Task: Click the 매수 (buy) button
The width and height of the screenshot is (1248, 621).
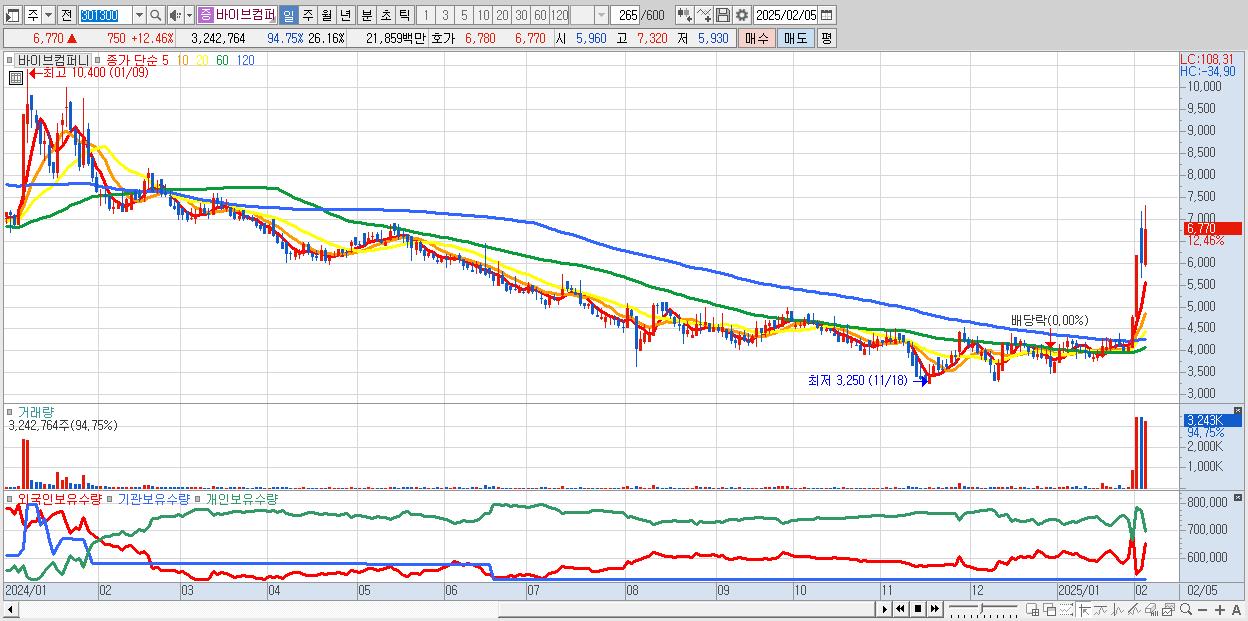Action: pyautogui.click(x=757, y=38)
